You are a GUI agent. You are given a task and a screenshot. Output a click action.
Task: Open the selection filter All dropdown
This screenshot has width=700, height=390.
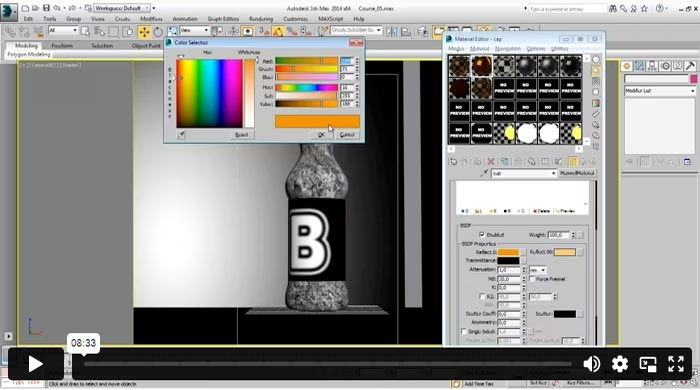[62, 30]
